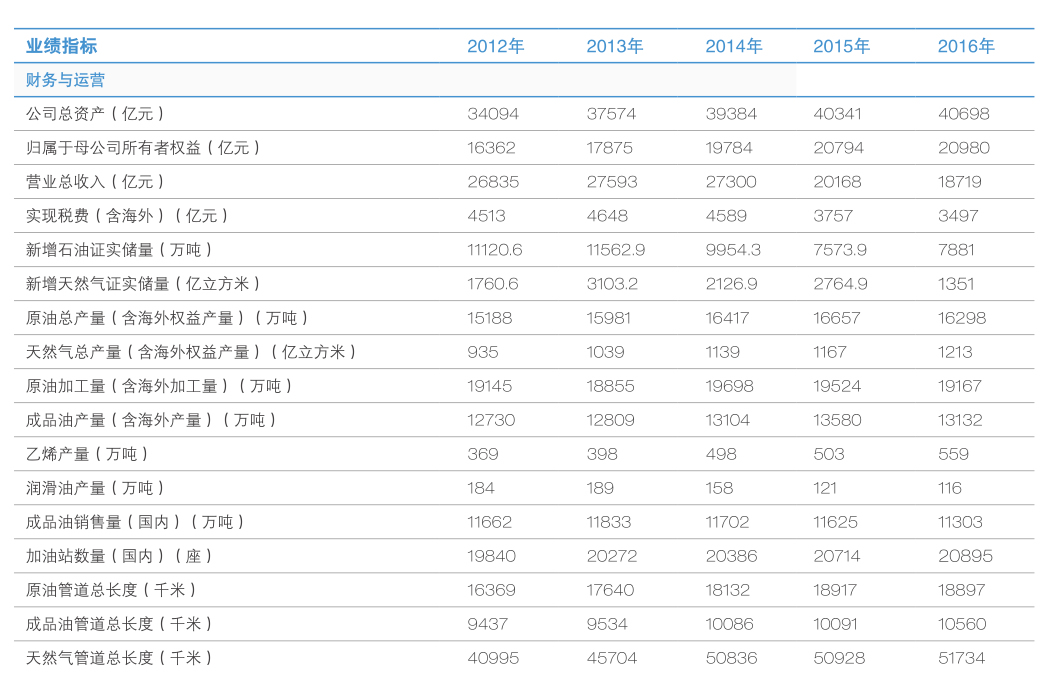Select the 润滑油产量（万吨）row label
The width and height of the screenshot is (1061, 674).
95,488
